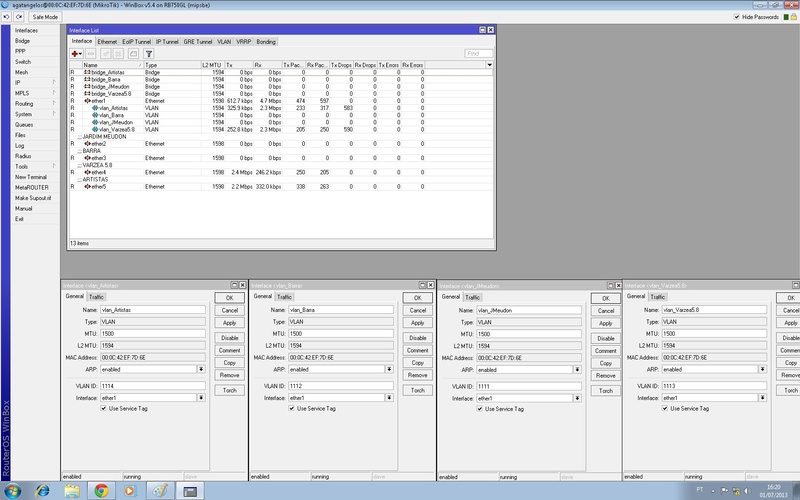
Task: Open the ARP dropdown in vlan_JMeudon window
Action: 577,370
